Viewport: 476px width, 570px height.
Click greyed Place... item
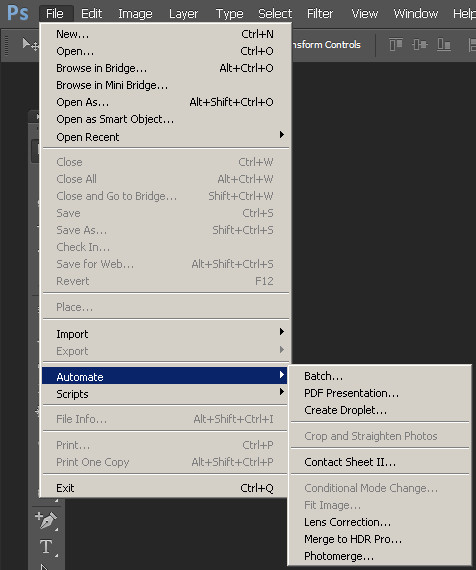point(165,308)
